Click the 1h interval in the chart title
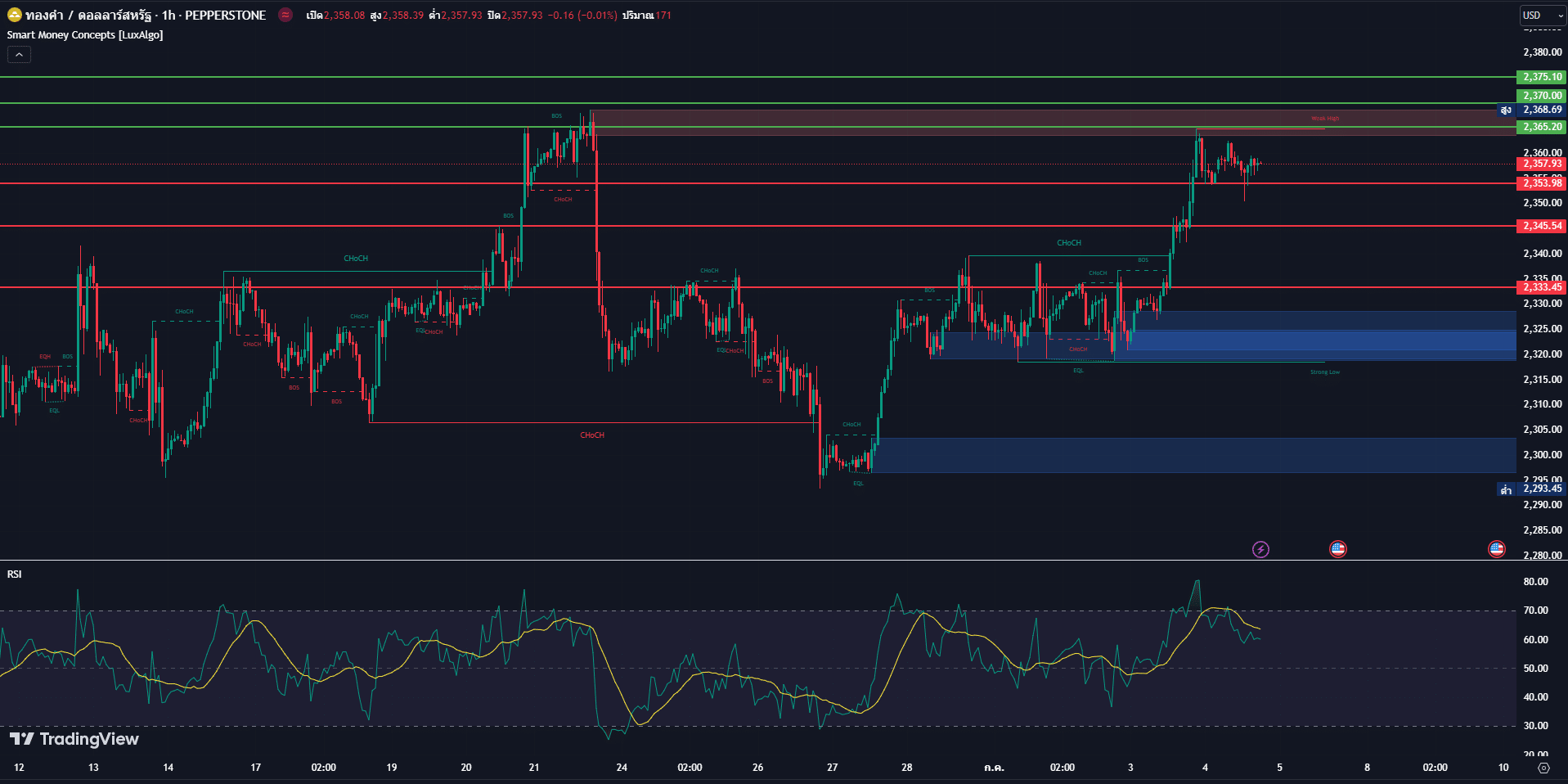This screenshot has width=1568, height=784. pos(168,15)
